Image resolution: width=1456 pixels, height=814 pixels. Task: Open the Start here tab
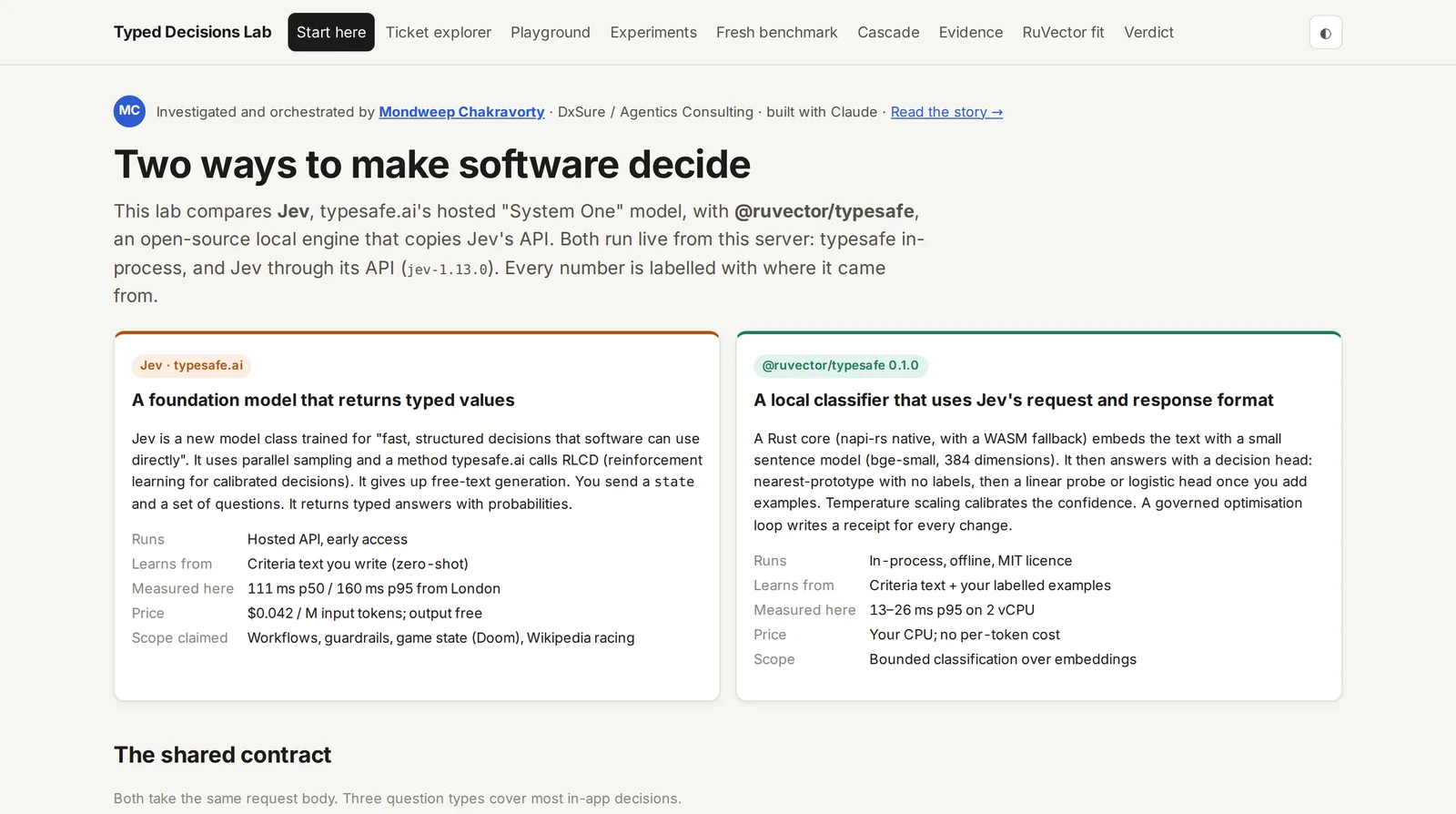331,32
